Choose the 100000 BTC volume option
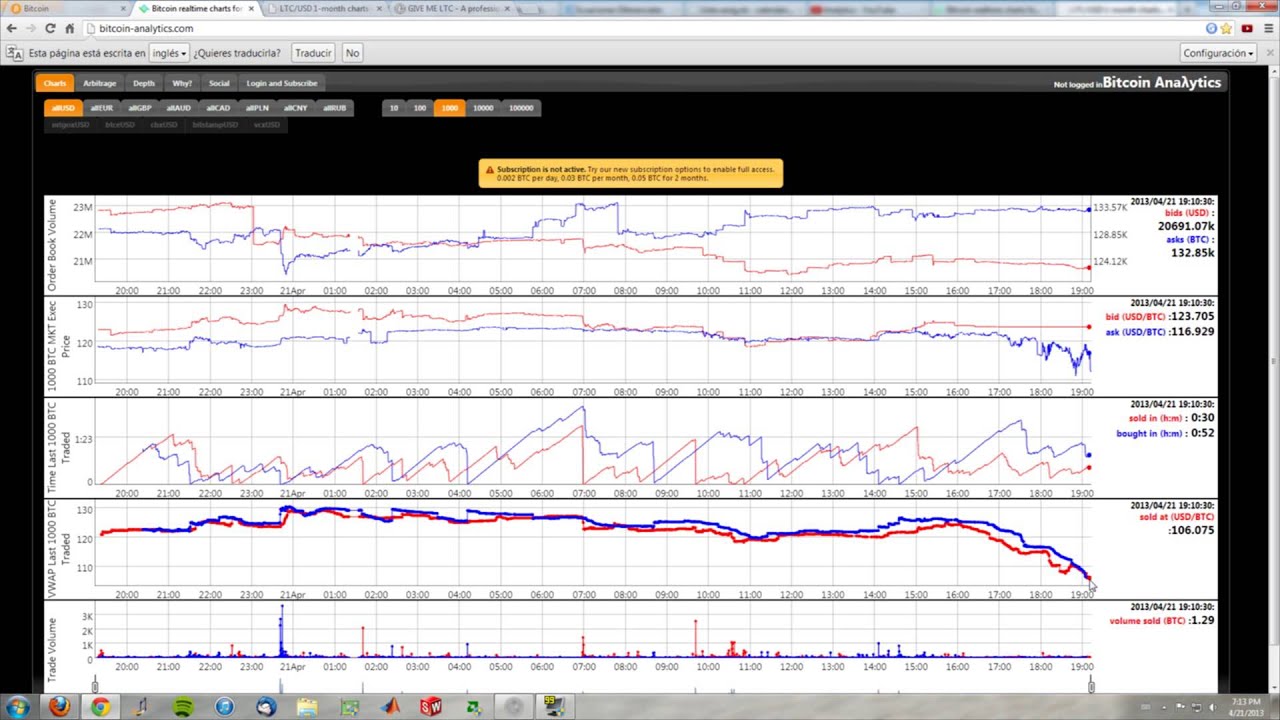The width and height of the screenshot is (1280, 720). coord(521,108)
